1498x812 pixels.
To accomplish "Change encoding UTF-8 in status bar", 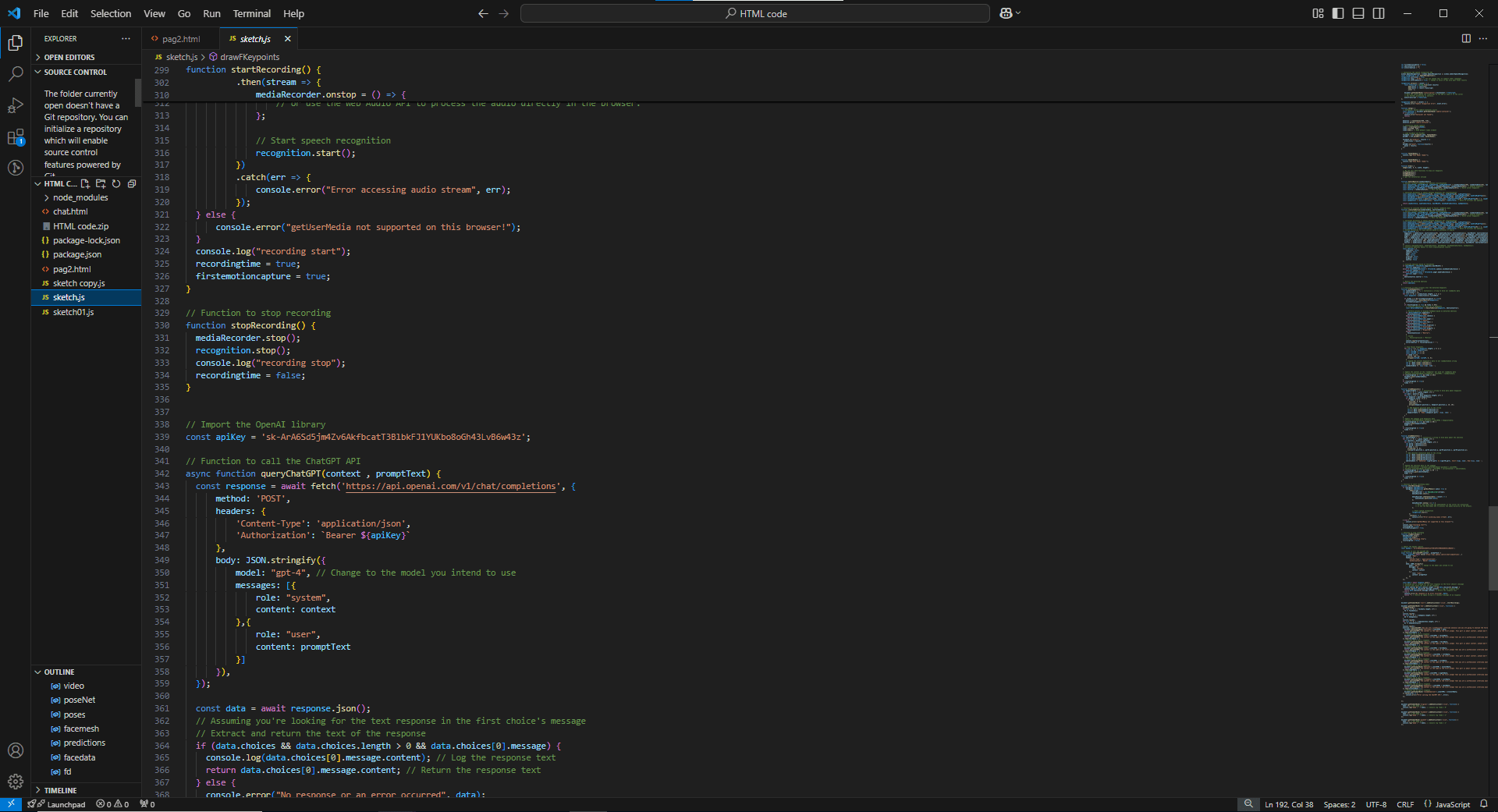I will click(1376, 804).
